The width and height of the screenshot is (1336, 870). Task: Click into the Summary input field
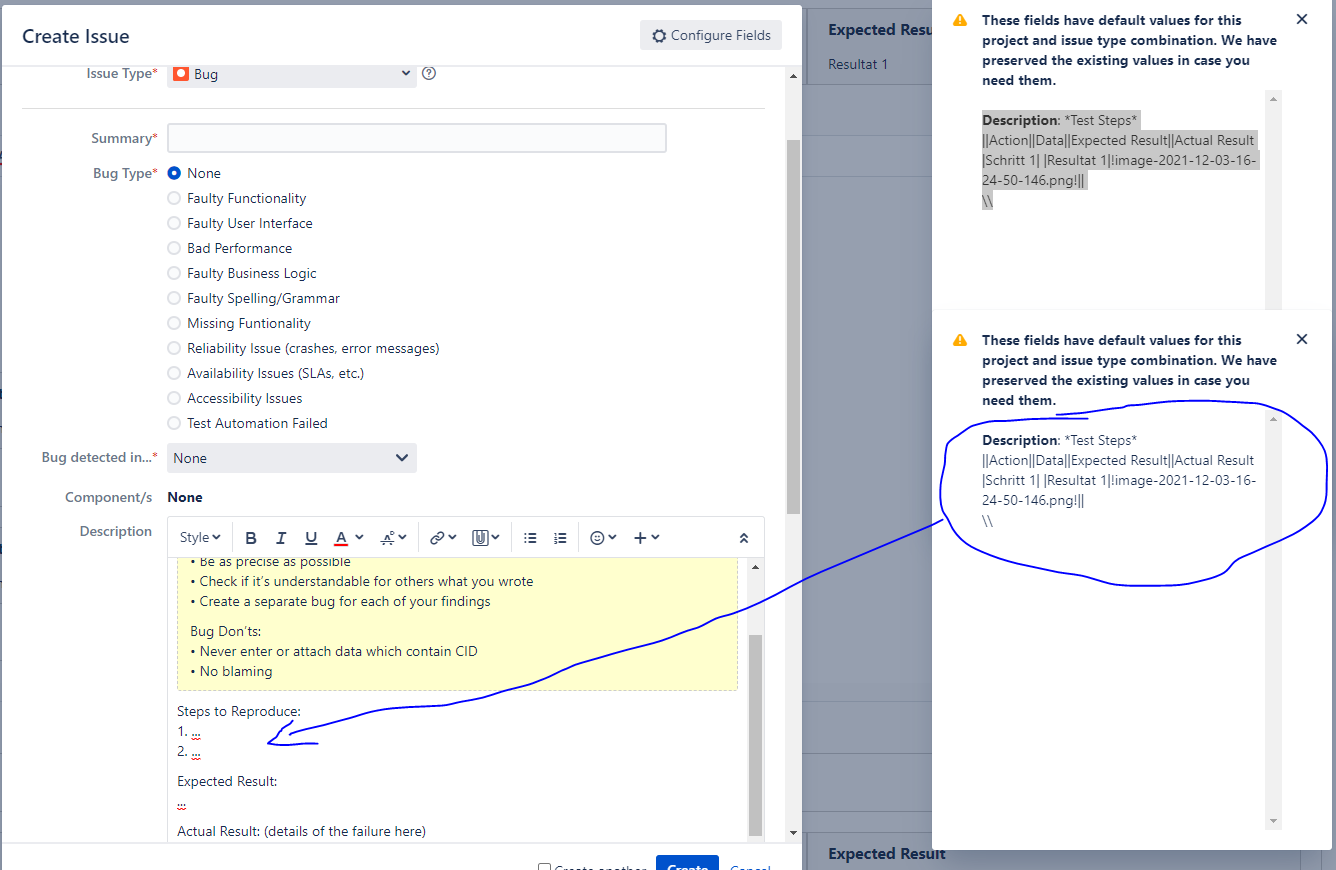[416, 138]
